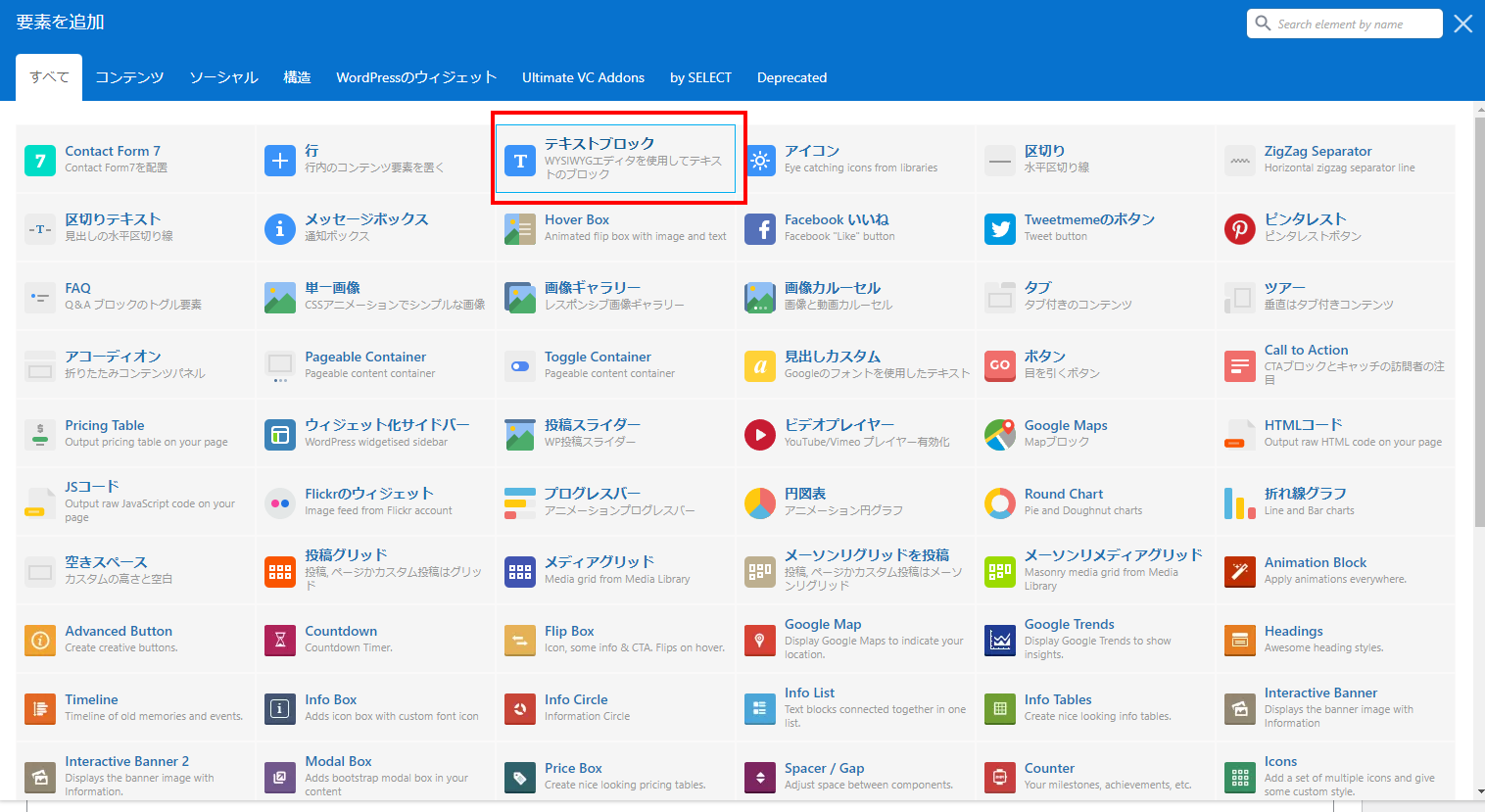Insert the FAQ toggle element
This screenshot has width=1485, height=812.
pos(77,289)
